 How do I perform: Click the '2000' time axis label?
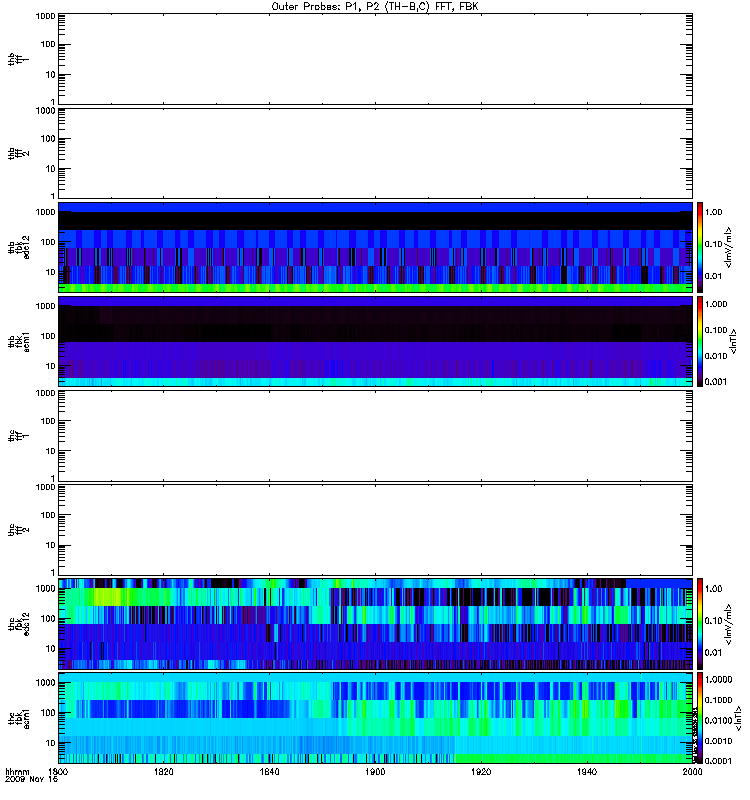click(x=692, y=771)
